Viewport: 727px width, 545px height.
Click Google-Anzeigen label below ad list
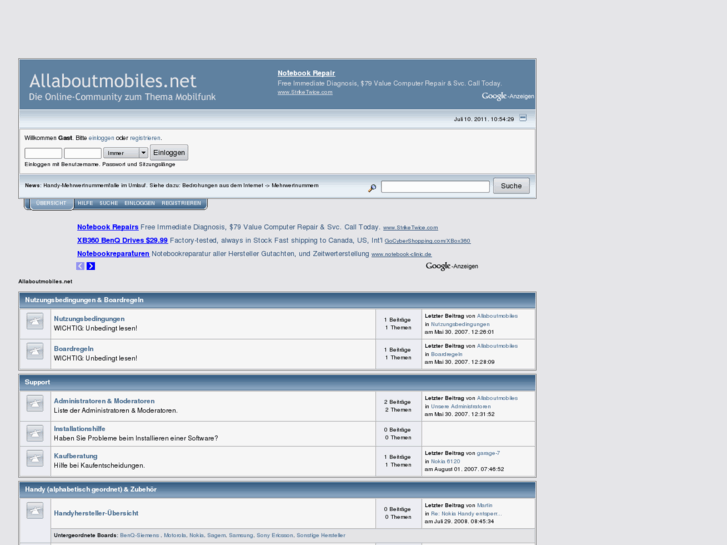click(452, 266)
